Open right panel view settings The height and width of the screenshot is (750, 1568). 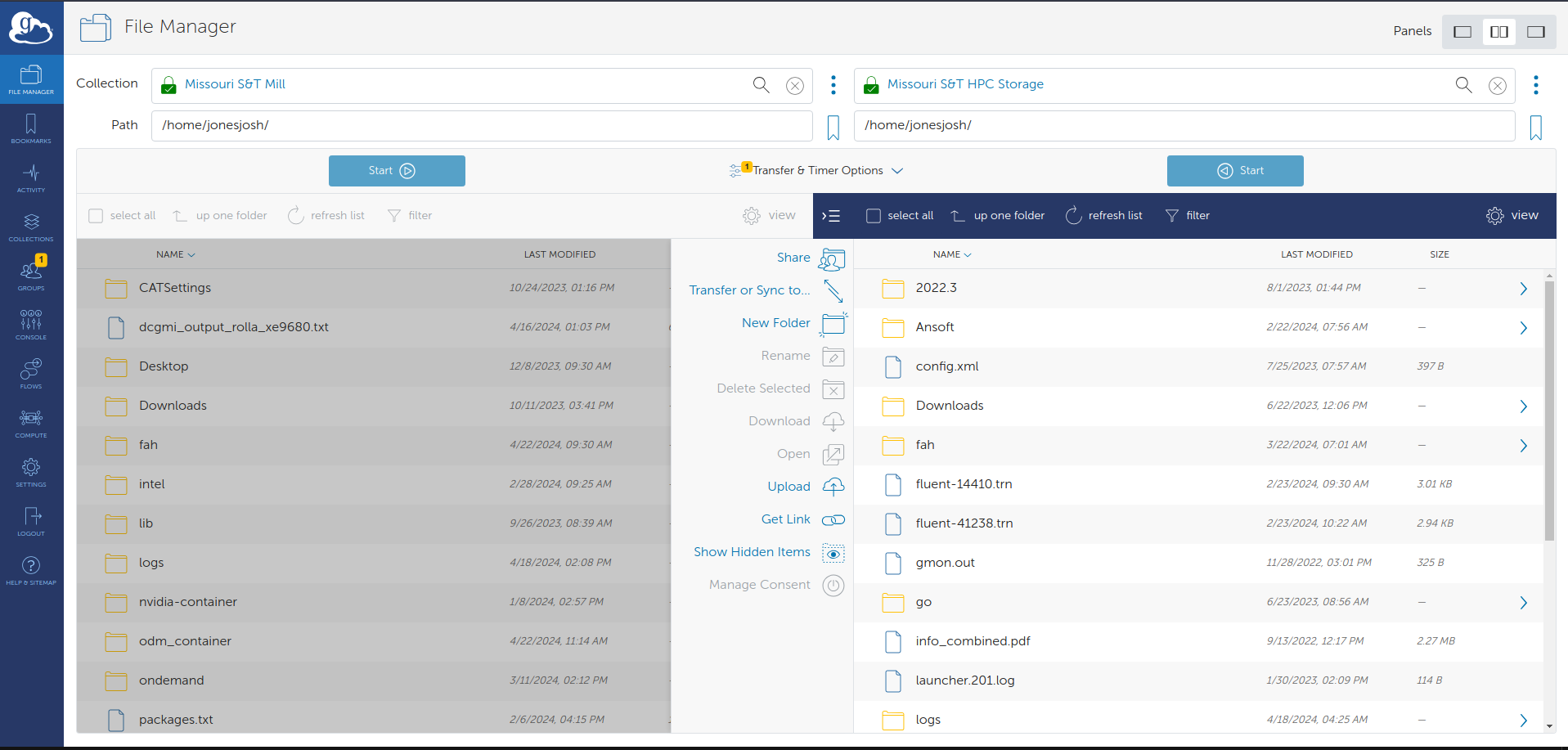pyautogui.click(x=1512, y=216)
